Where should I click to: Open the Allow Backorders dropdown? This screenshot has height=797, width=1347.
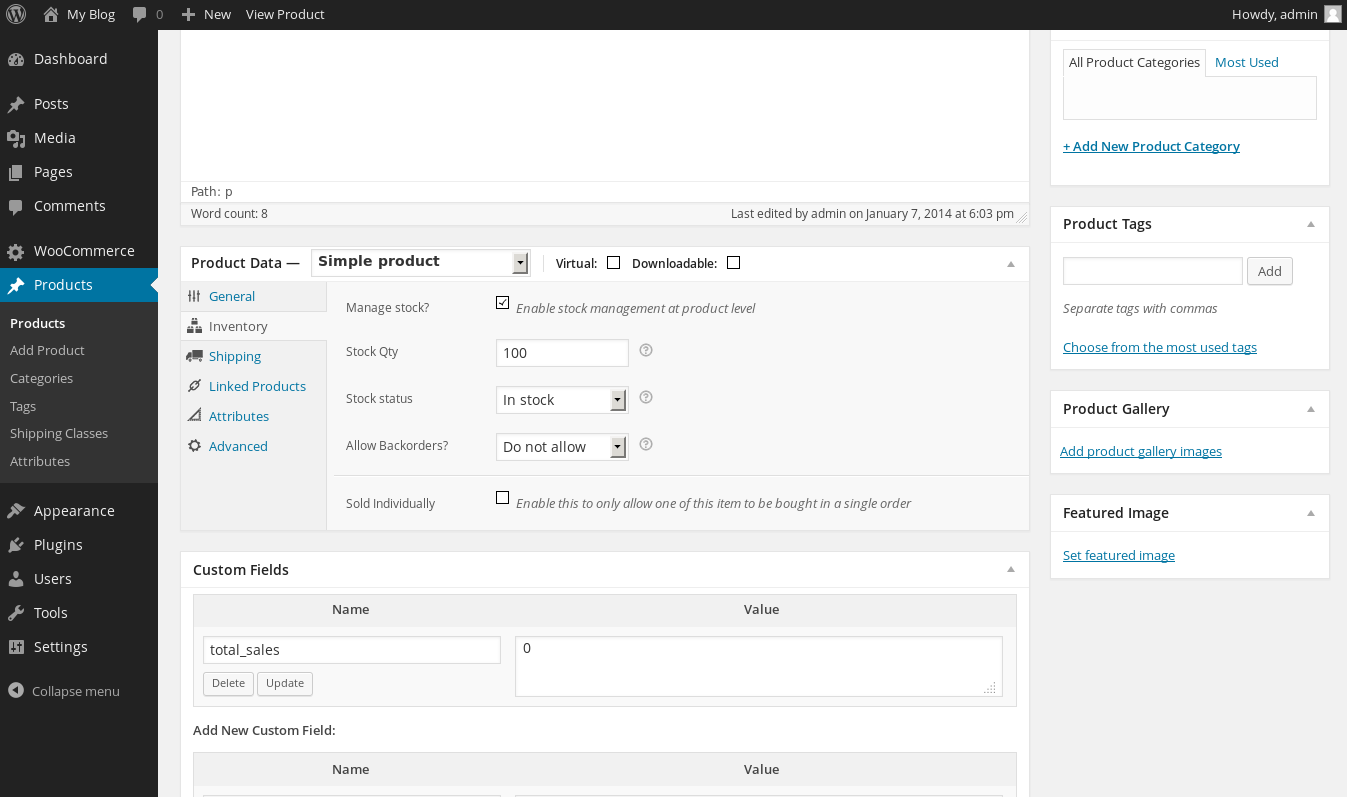tap(562, 447)
